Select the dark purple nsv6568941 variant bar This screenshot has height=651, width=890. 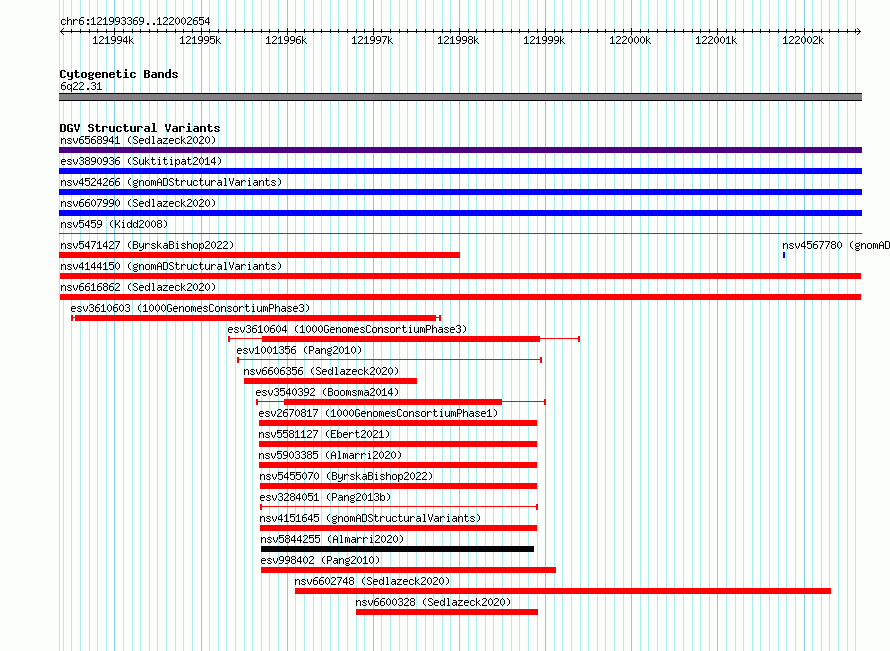tap(460, 150)
